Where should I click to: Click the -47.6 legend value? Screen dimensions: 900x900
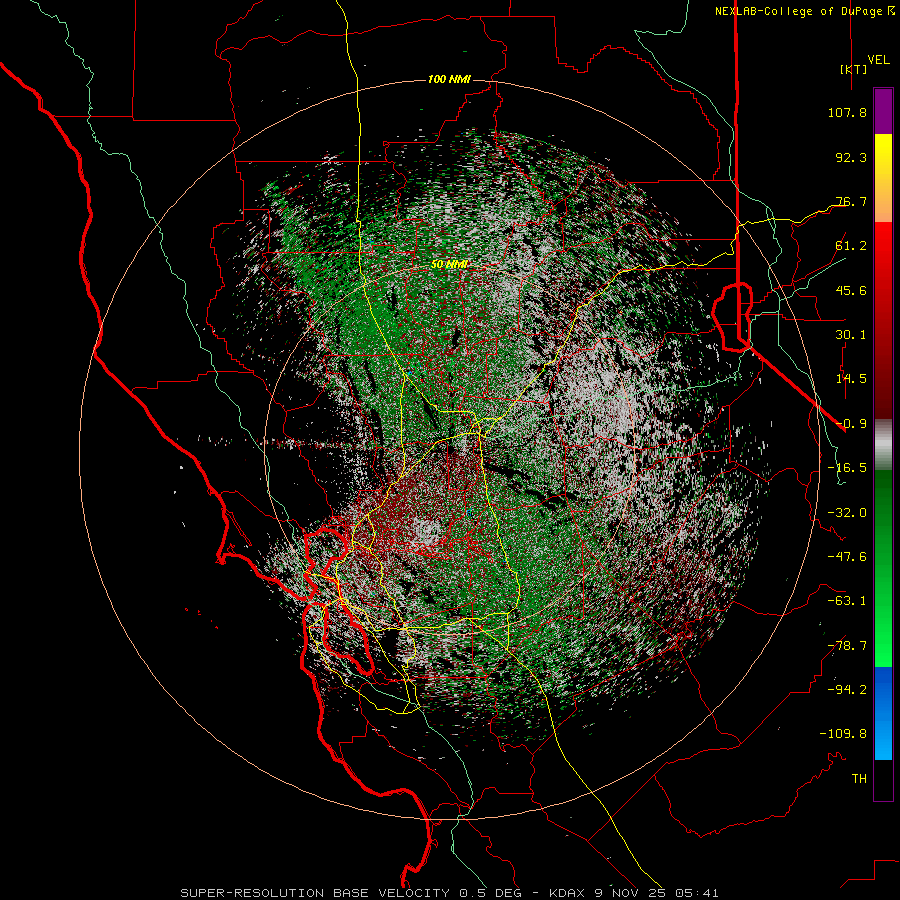pos(847,557)
